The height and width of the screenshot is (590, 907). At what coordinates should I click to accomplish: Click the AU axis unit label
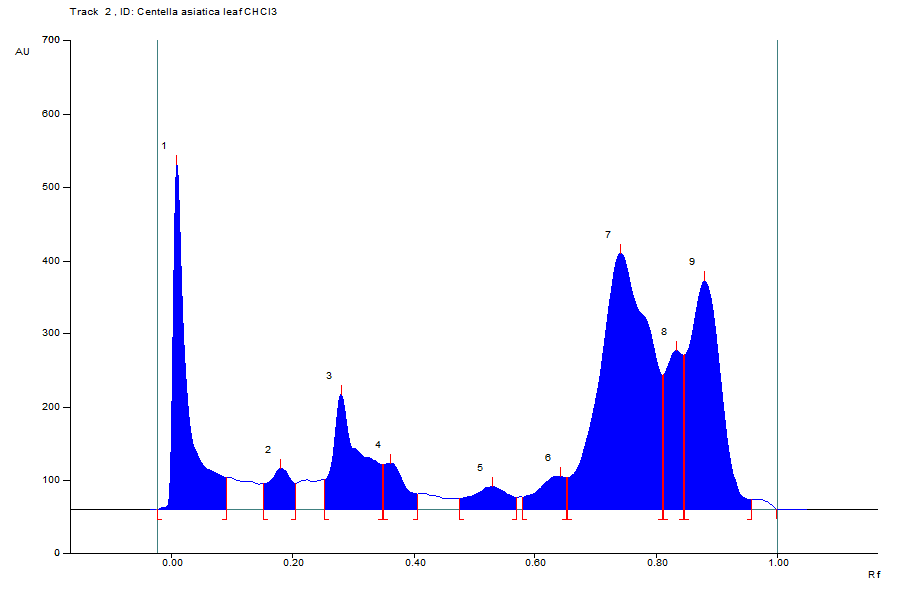pos(23,51)
